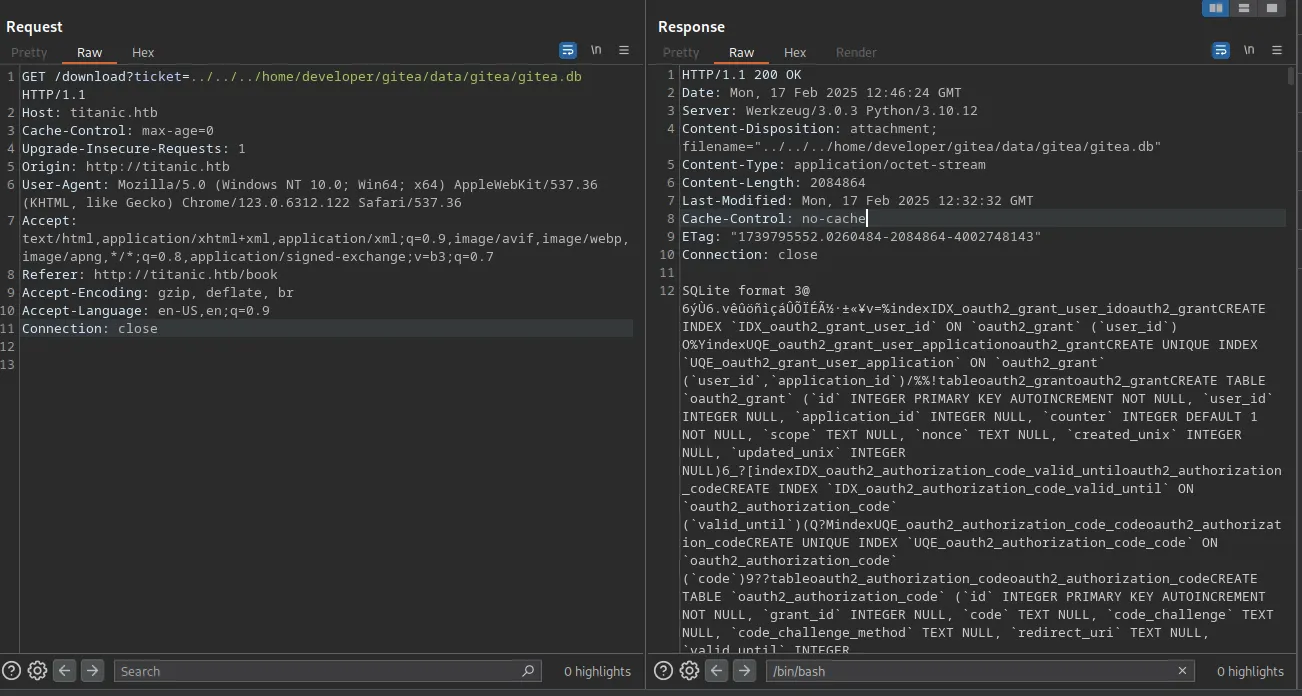
Task: Open help icon under the Request panel
Action: (11, 671)
